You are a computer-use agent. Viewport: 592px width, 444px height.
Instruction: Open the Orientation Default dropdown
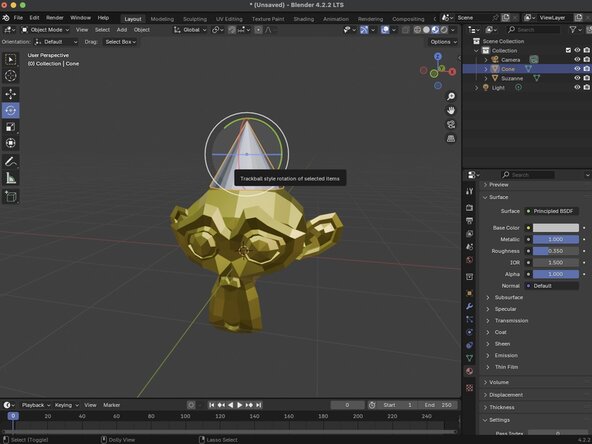point(56,42)
